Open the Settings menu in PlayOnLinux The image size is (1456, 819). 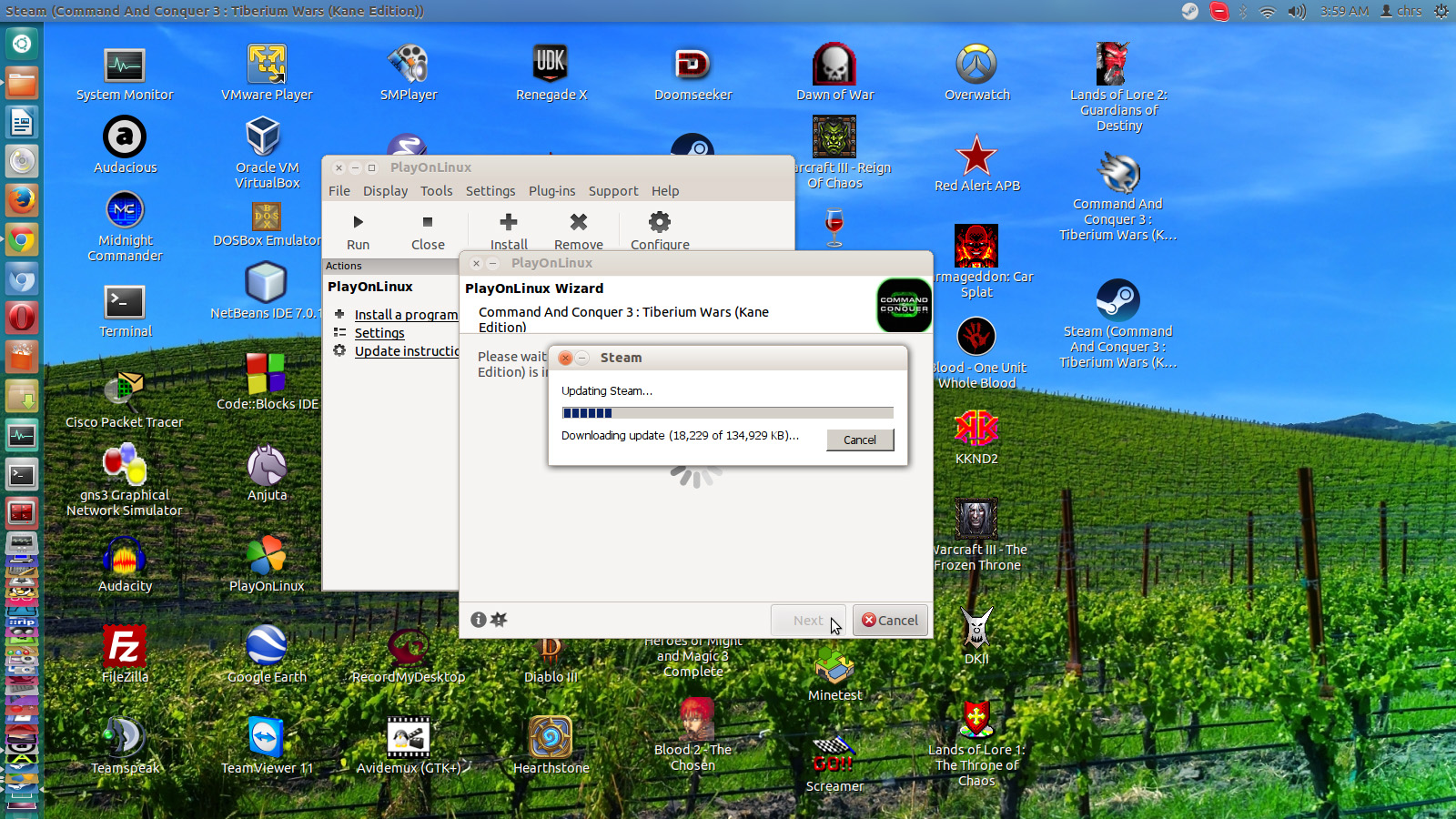point(490,191)
